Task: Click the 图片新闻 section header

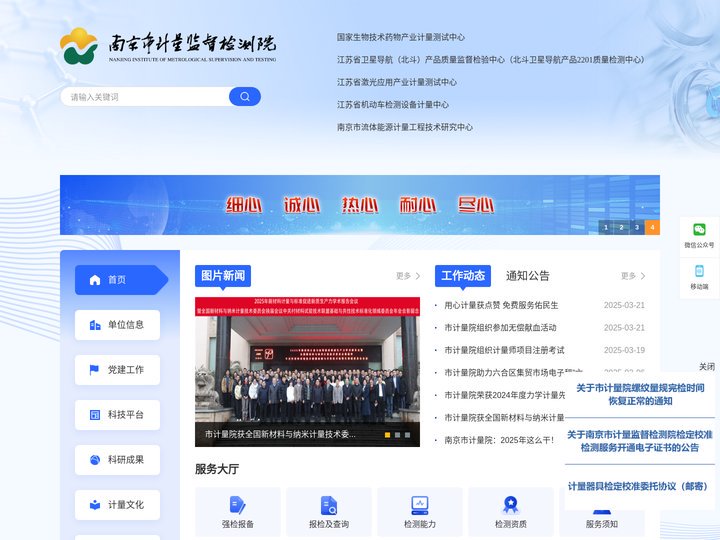Action: [223, 276]
